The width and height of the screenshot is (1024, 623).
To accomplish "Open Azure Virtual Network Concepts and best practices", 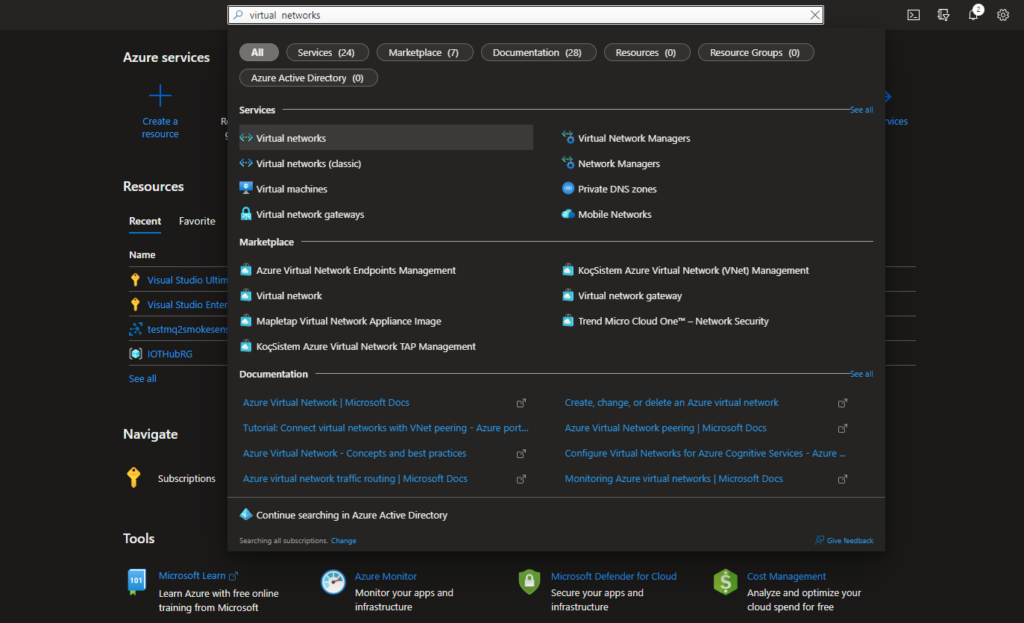I will (355, 453).
